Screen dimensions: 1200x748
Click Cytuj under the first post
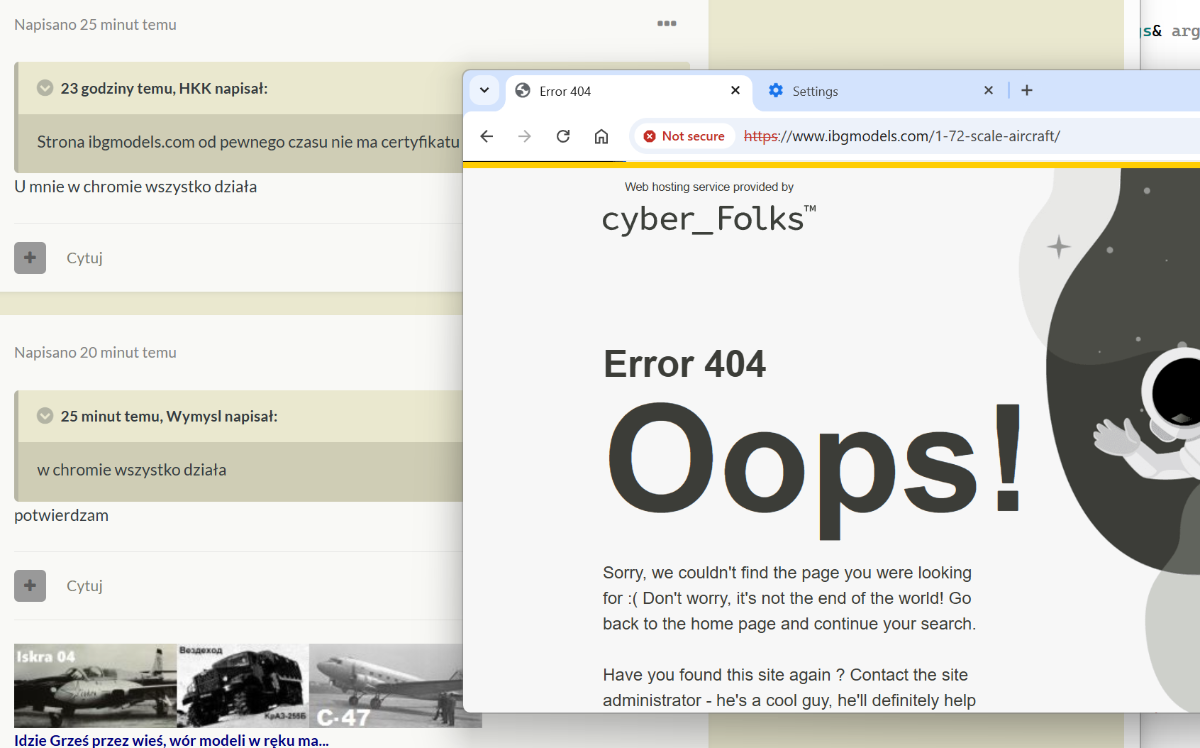pyautogui.click(x=85, y=258)
